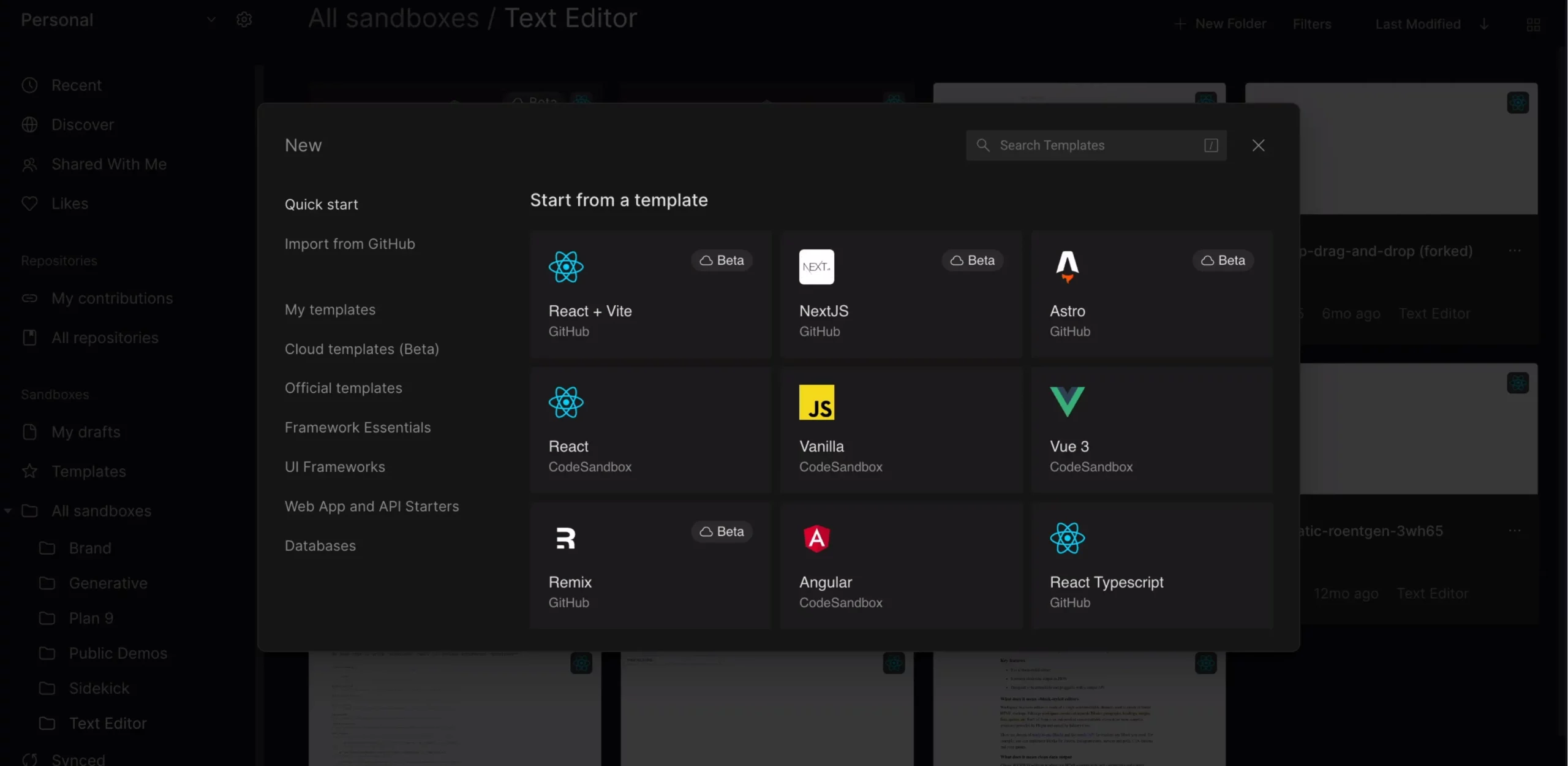
Task: Open the Filters dropdown
Action: (1312, 24)
